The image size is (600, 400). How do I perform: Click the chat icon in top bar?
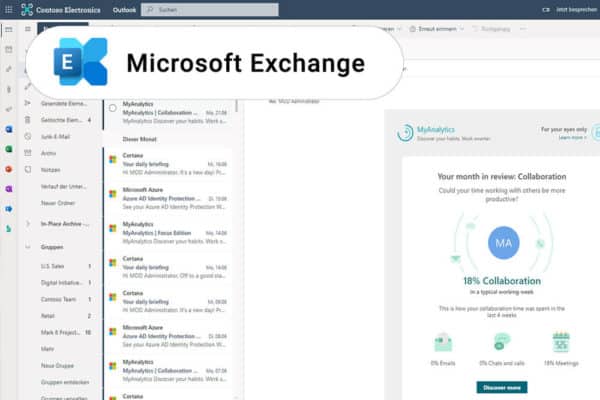coord(546,10)
